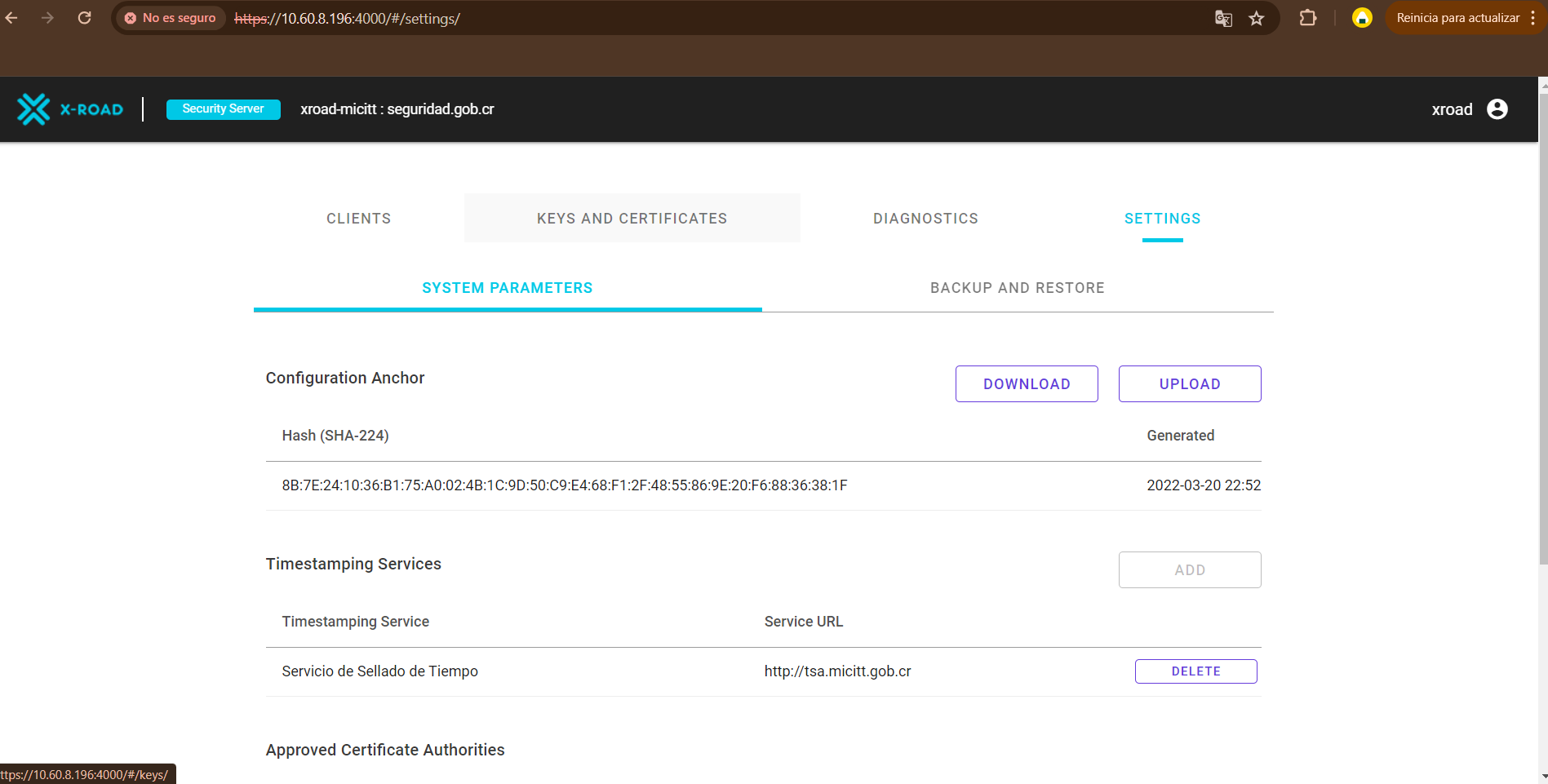
Task: Click the 'Timestamping Service' column header
Action: (356, 622)
